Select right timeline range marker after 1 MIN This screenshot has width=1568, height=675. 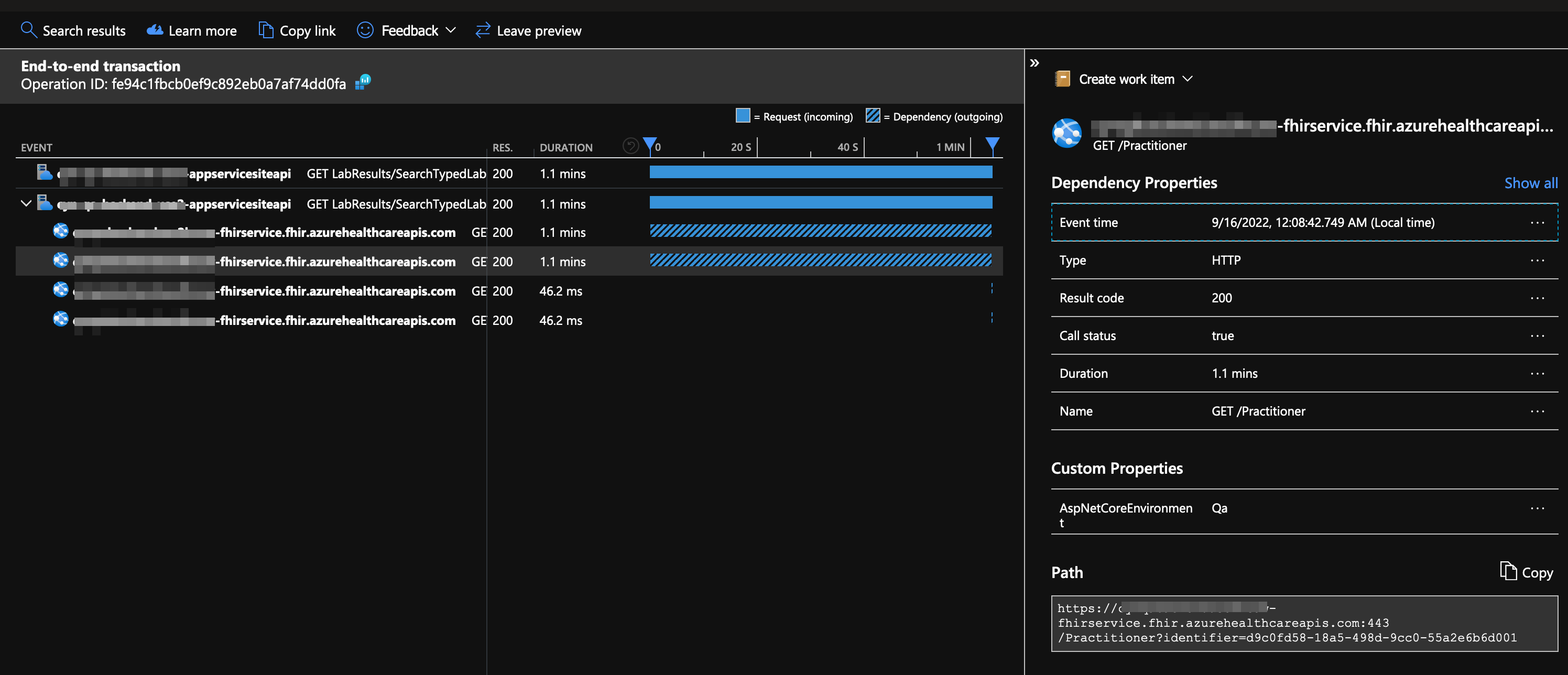pyautogui.click(x=992, y=145)
